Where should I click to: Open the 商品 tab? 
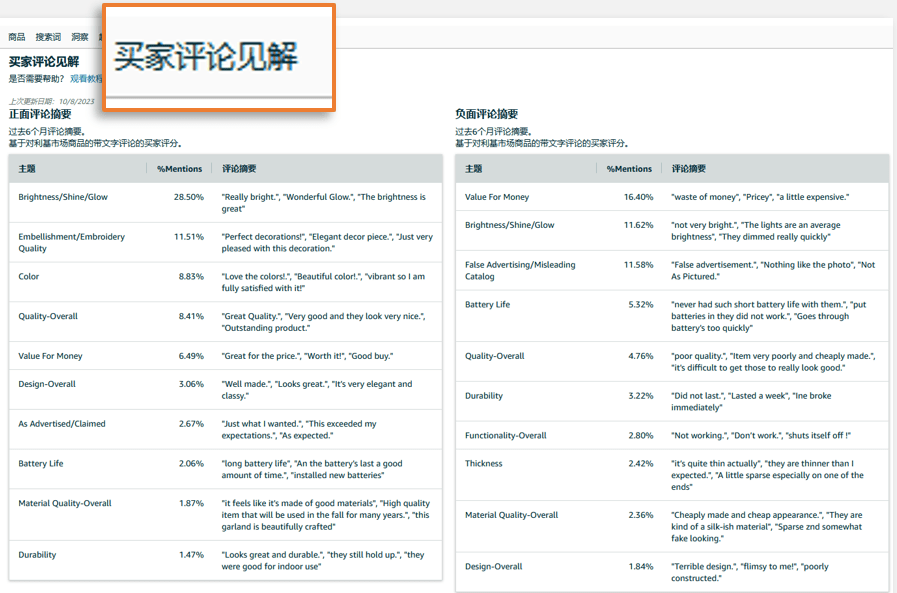tap(17, 37)
